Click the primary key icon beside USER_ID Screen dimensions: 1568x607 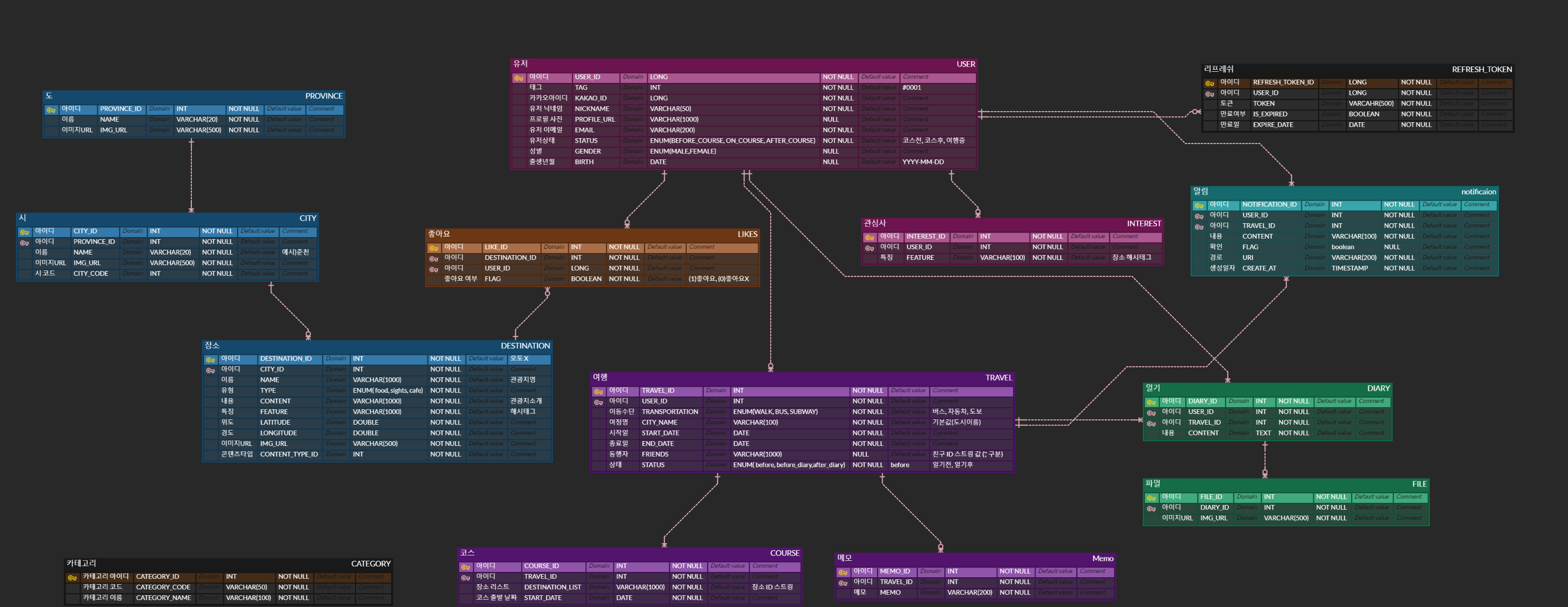tap(519, 78)
